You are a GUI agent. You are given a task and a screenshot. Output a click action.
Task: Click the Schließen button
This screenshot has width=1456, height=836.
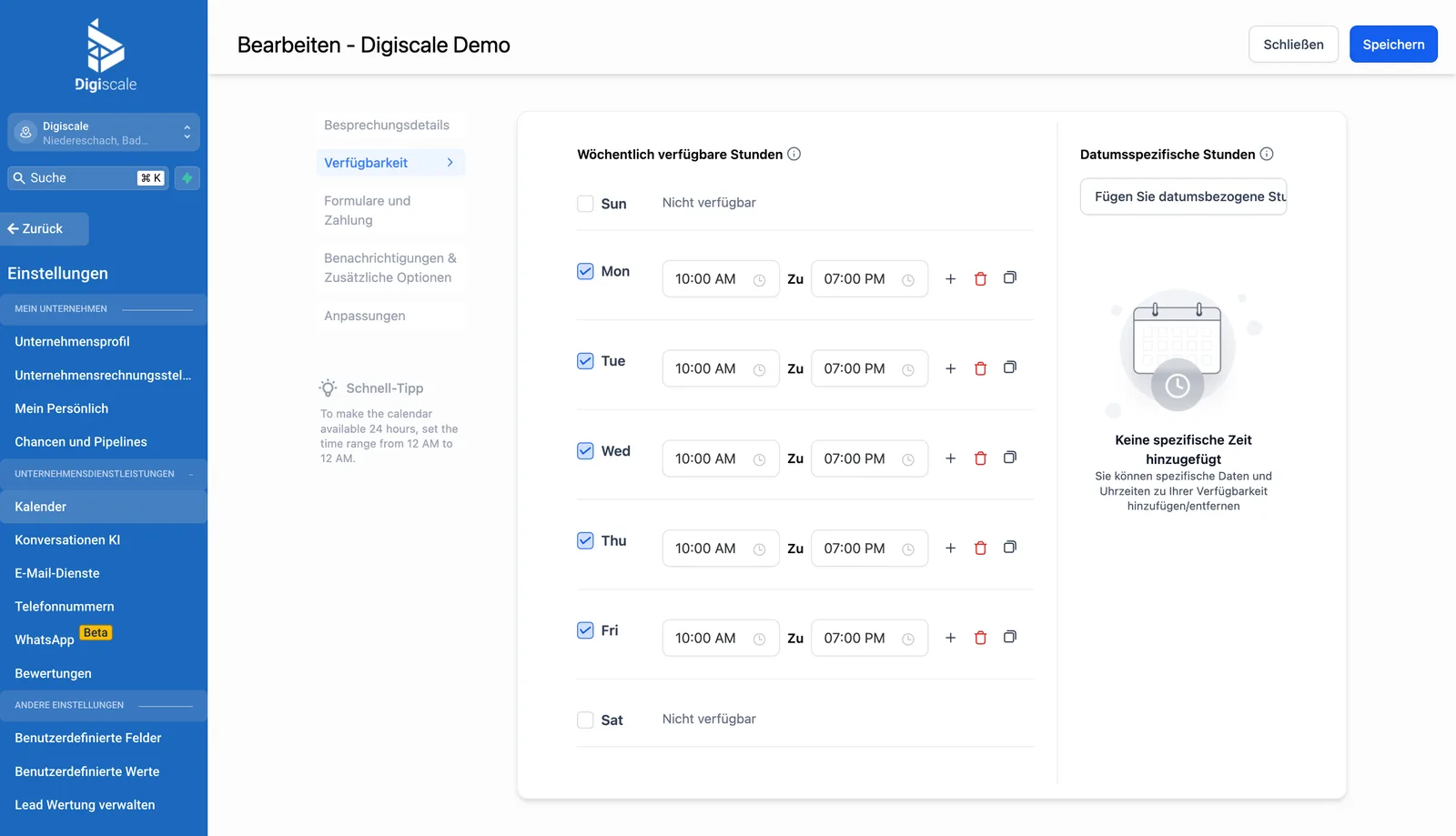click(x=1293, y=45)
